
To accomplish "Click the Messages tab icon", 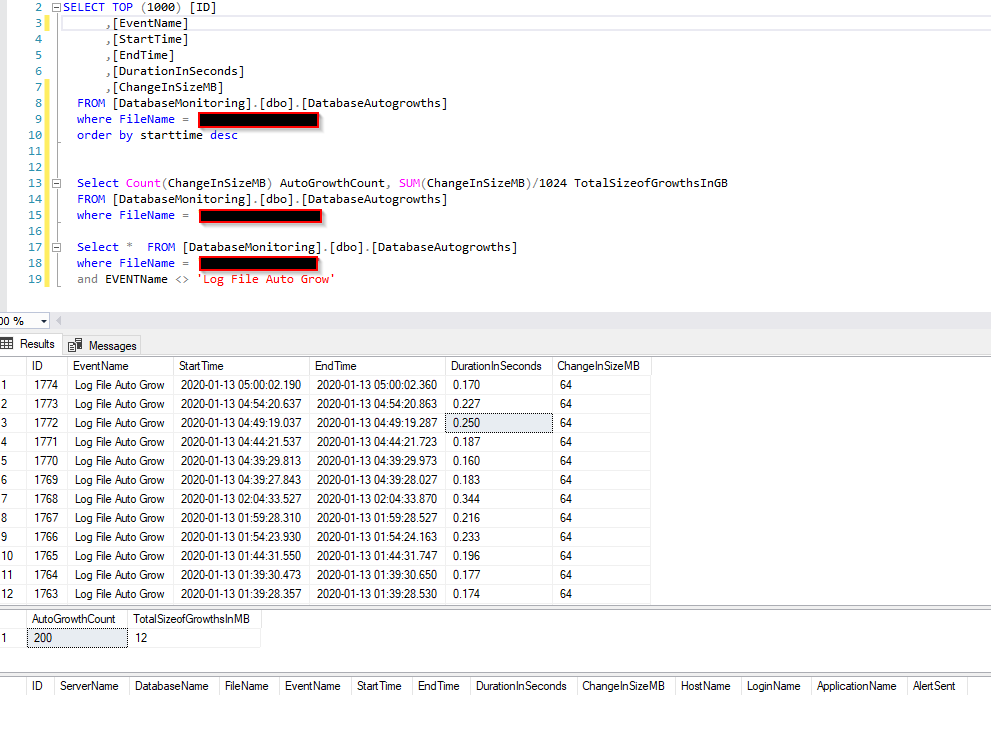I will [x=75, y=345].
